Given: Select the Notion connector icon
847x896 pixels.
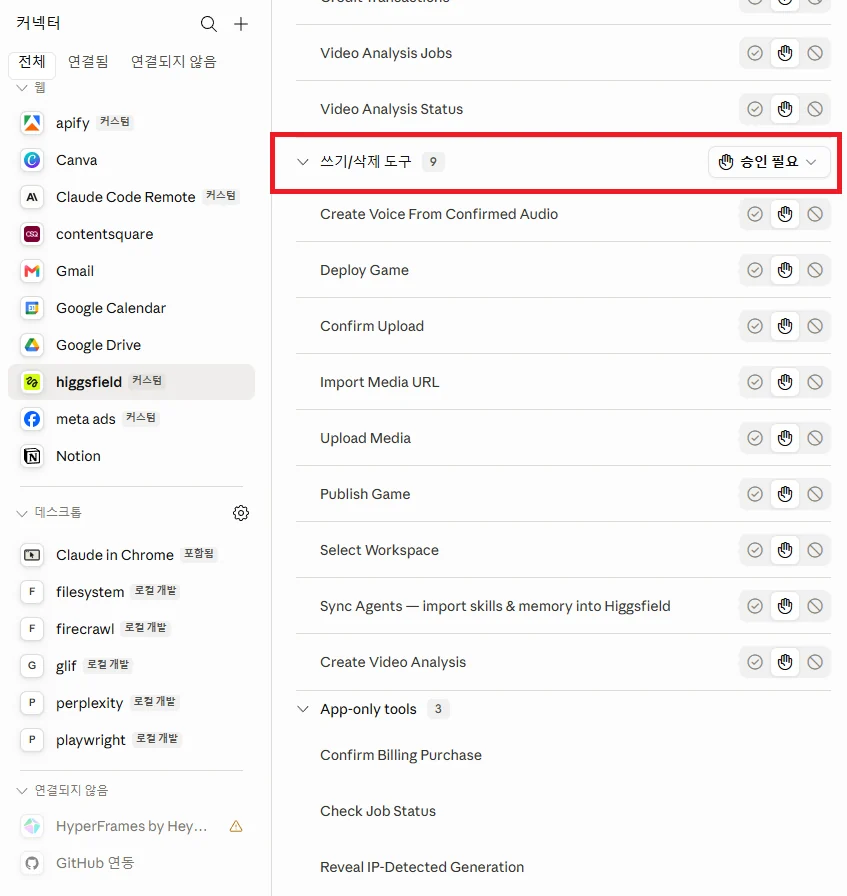Looking at the screenshot, I should pyautogui.click(x=32, y=456).
